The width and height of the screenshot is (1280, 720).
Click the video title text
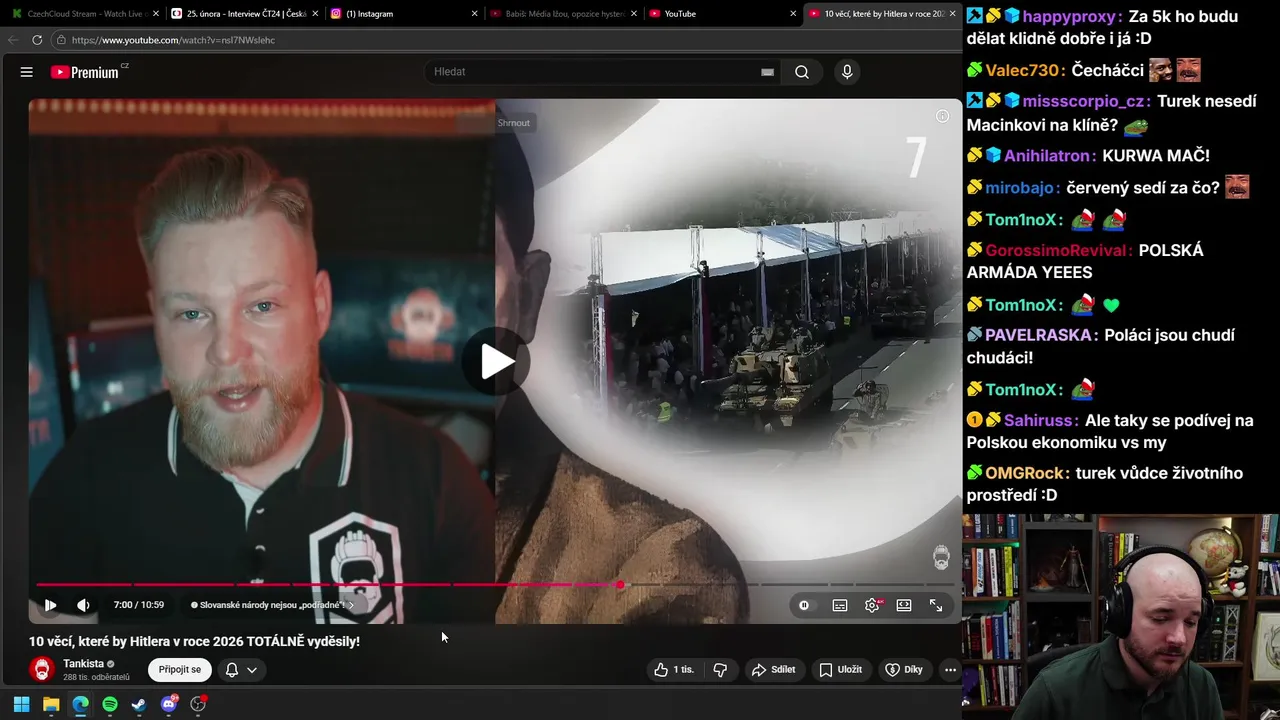tap(194, 641)
